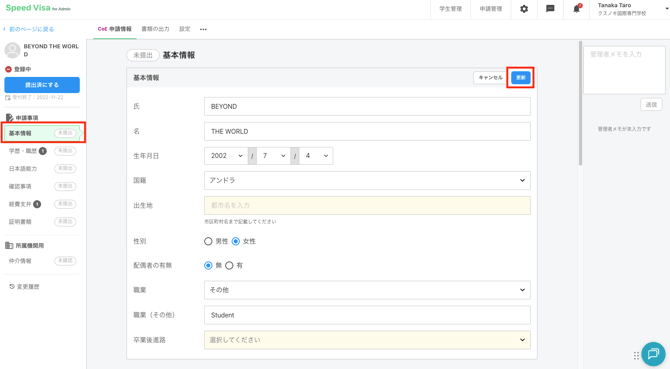Open the birth day 4 dropdown
Viewport: 670px width, 369px height.
pos(316,156)
